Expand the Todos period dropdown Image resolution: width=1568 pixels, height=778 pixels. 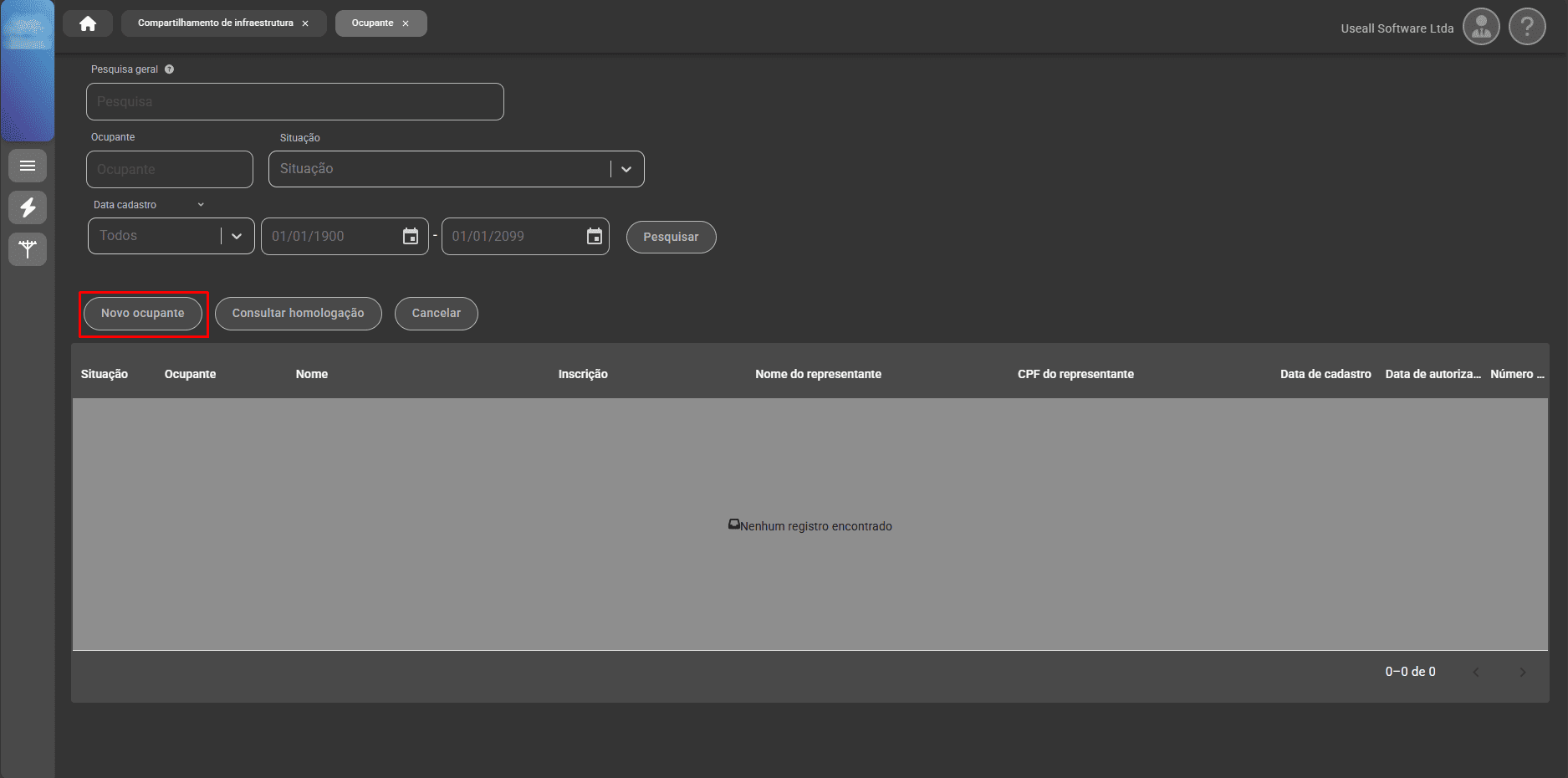237,237
